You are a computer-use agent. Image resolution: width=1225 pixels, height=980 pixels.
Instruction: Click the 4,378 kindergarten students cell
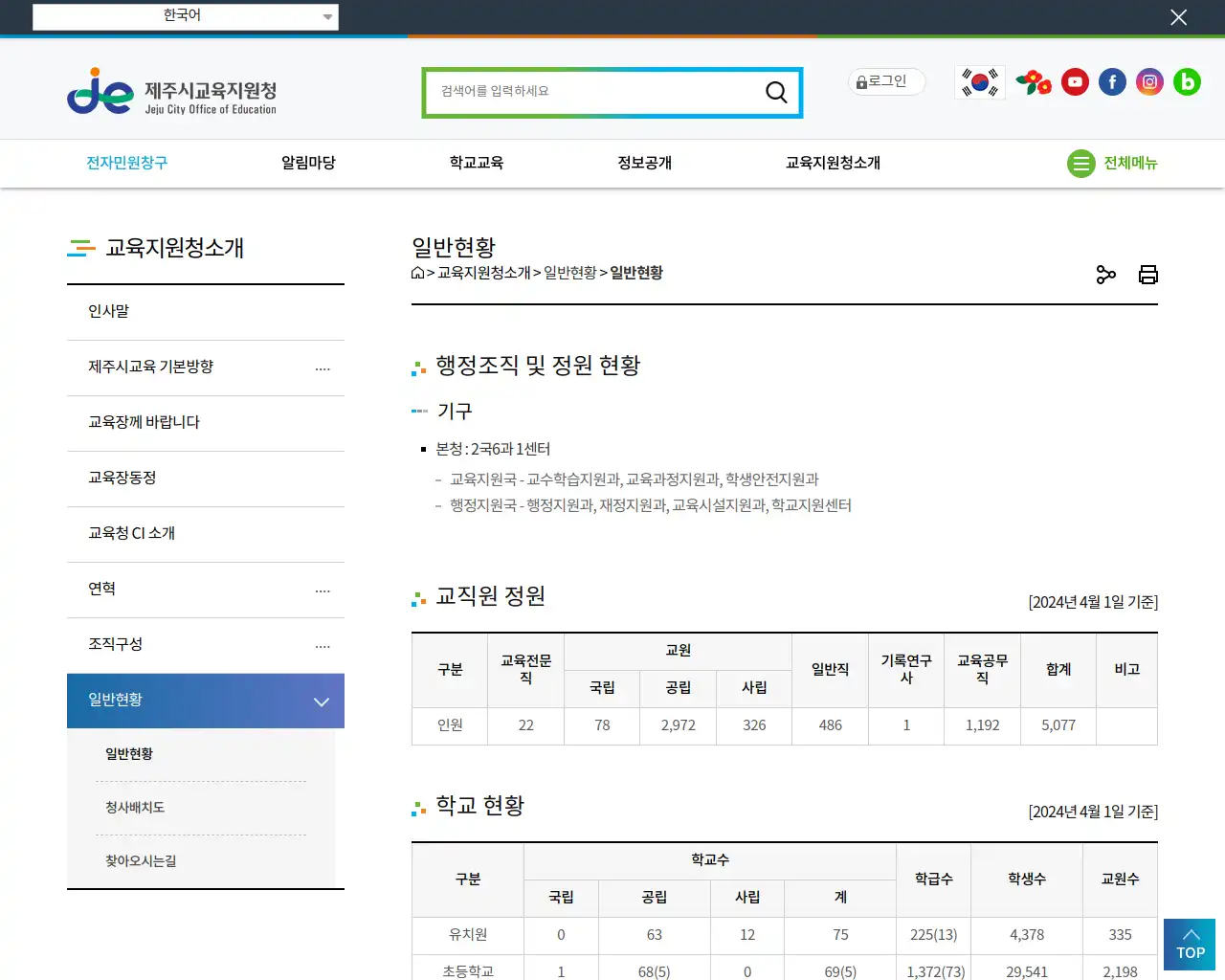point(1027,935)
